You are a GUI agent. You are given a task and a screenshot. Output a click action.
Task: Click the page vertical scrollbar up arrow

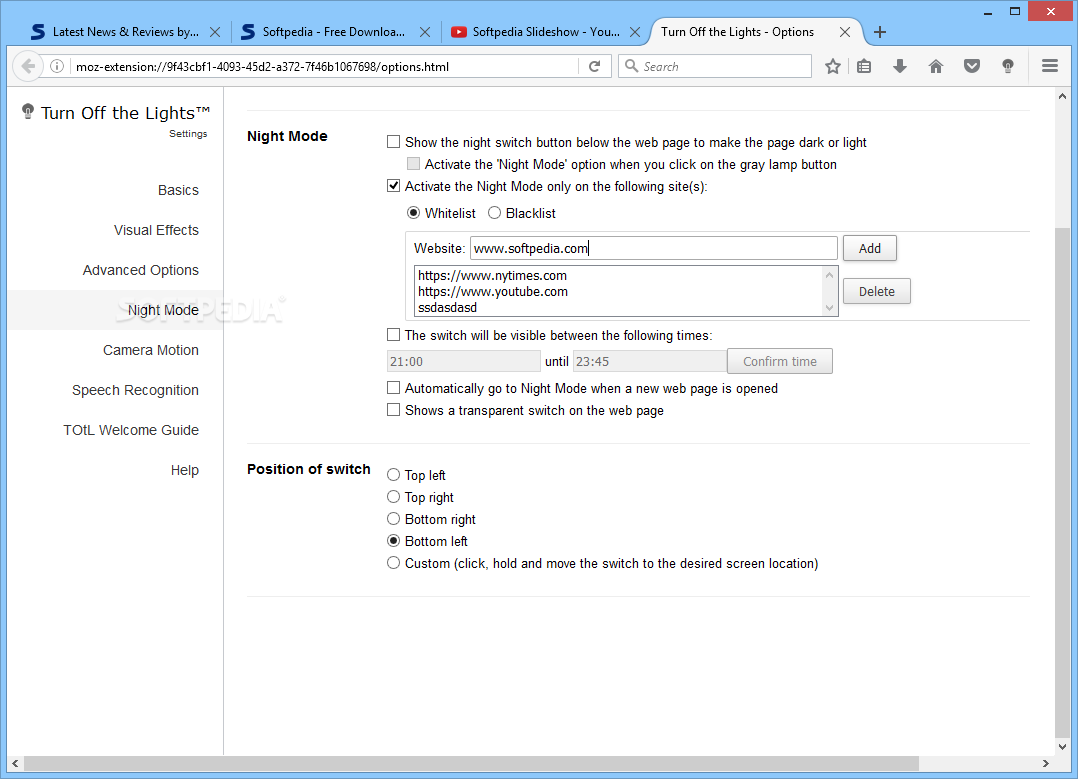point(1062,97)
